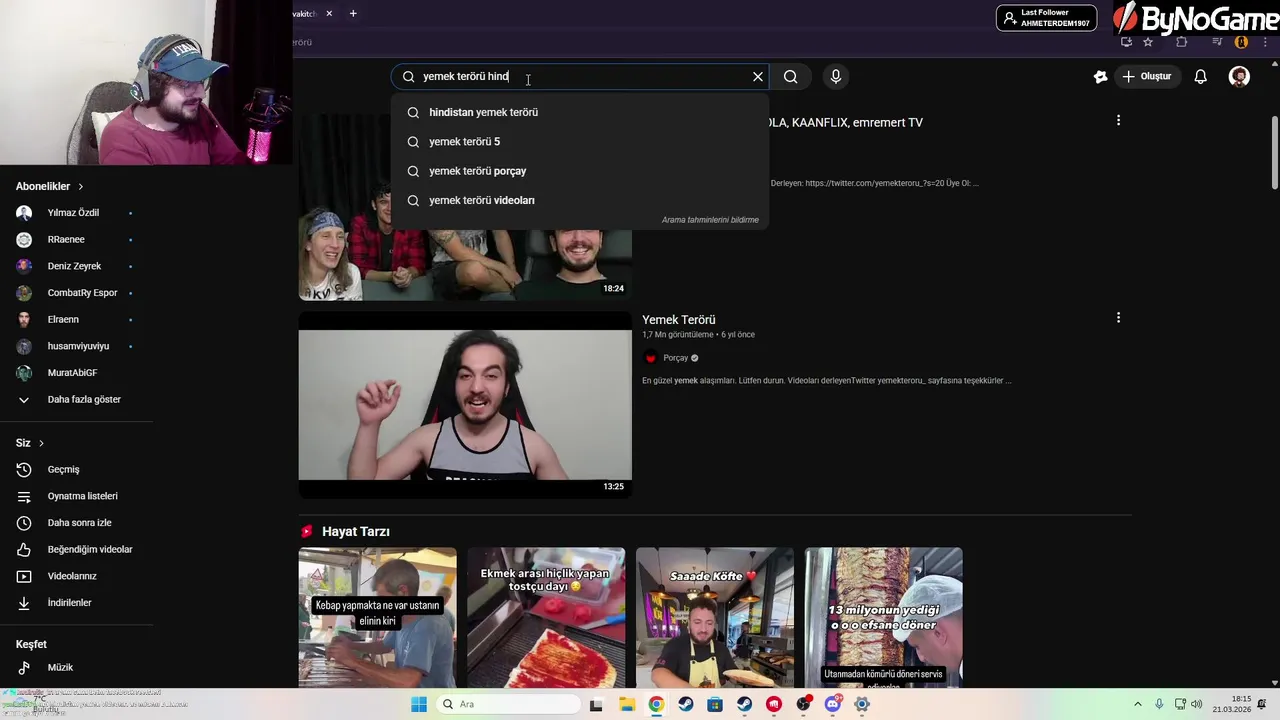
Task: Open İndirilenler downloads
Action: pyautogui.click(x=69, y=603)
